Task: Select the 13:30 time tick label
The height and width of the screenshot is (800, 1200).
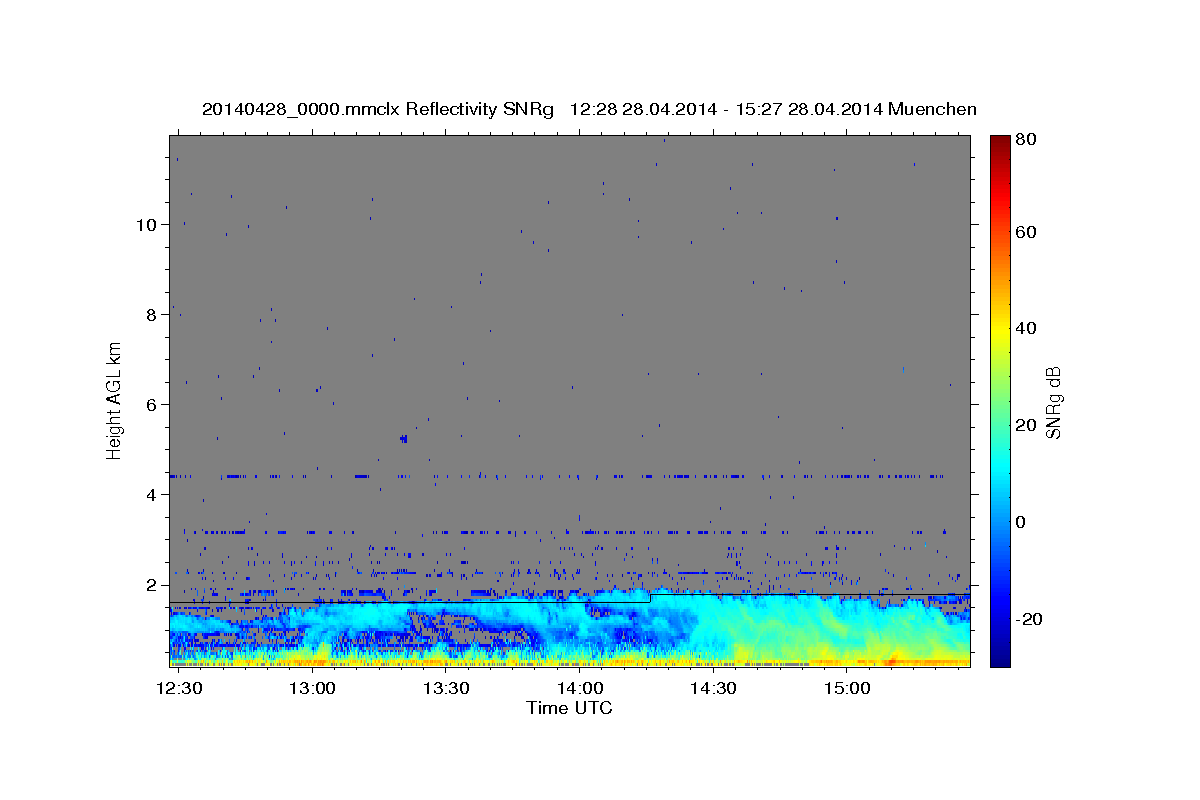Action: coord(446,688)
